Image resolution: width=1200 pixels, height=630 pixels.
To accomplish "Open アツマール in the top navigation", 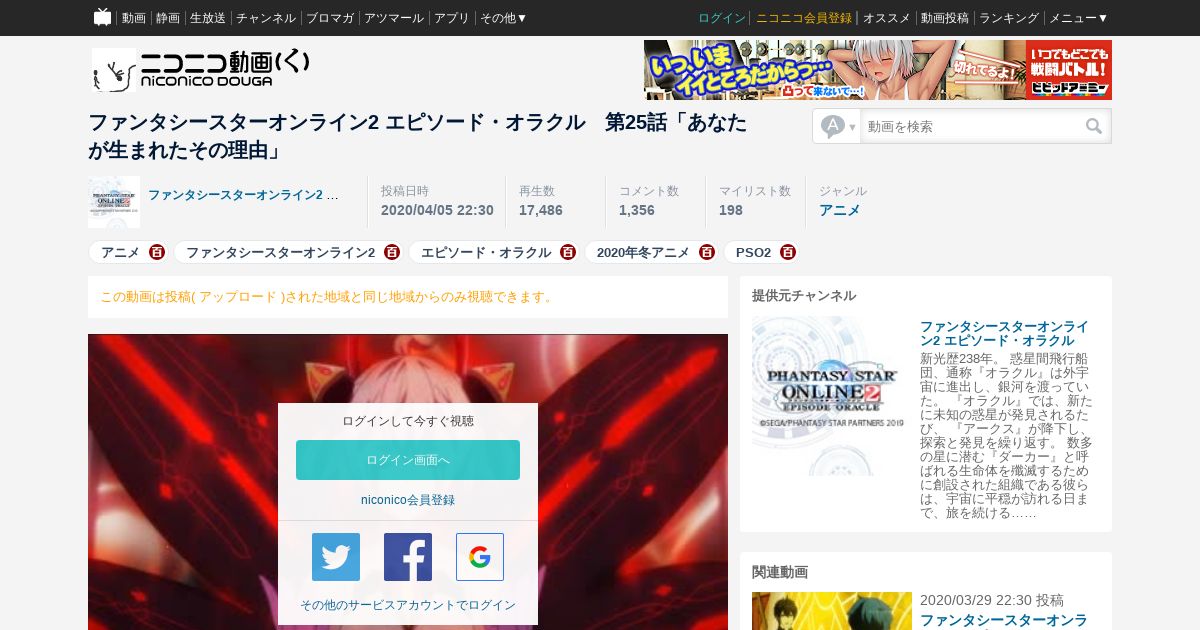I will [x=394, y=18].
